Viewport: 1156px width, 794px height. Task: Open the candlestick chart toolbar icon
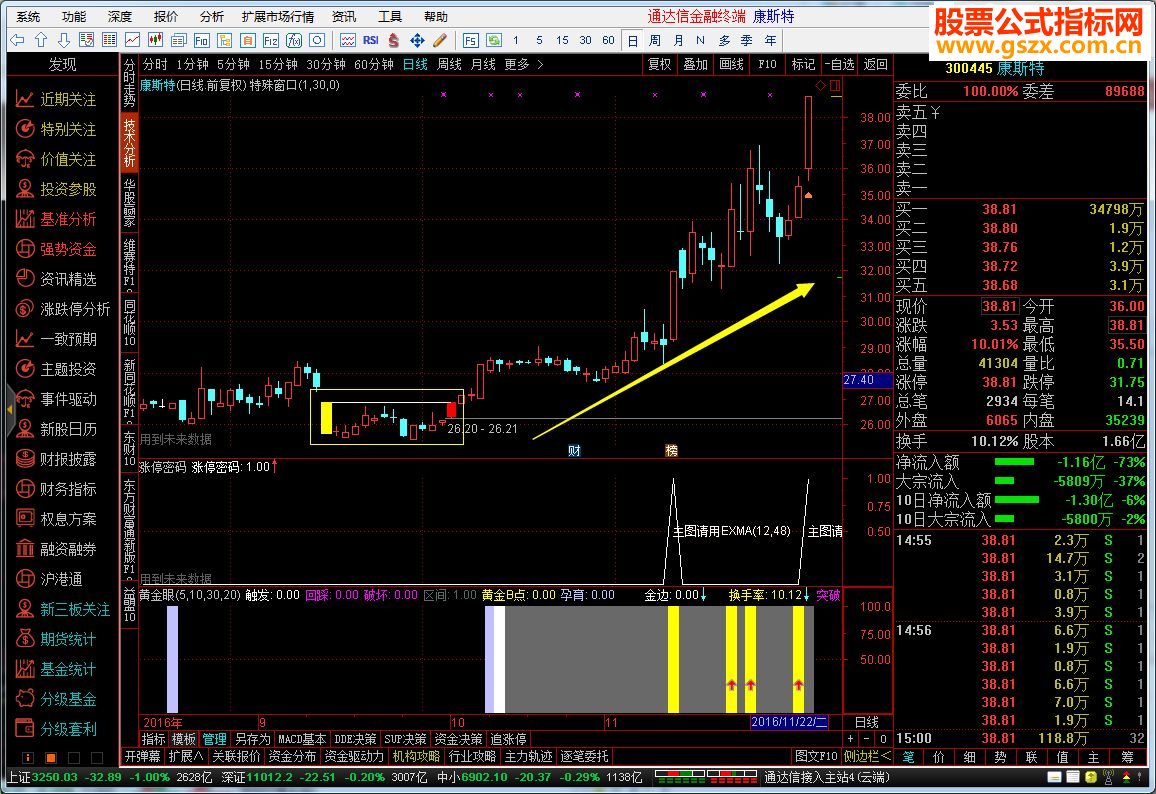coord(156,40)
